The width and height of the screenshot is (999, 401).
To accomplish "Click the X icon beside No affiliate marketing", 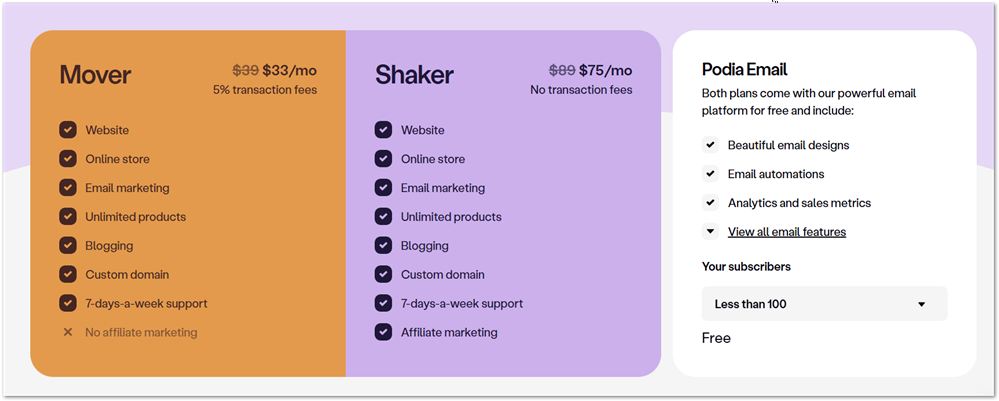I will click(x=68, y=332).
